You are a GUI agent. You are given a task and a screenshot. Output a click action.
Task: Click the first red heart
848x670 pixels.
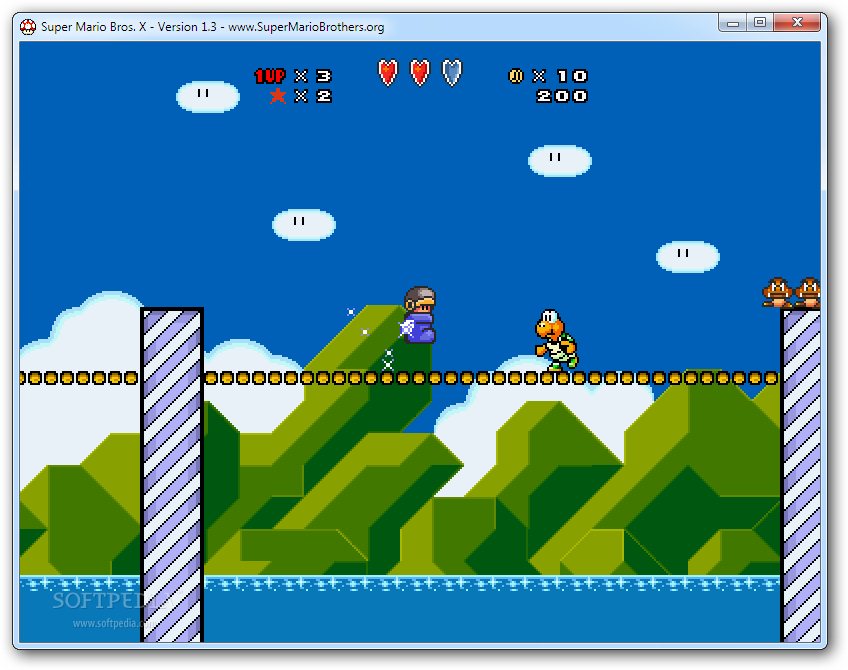point(388,72)
